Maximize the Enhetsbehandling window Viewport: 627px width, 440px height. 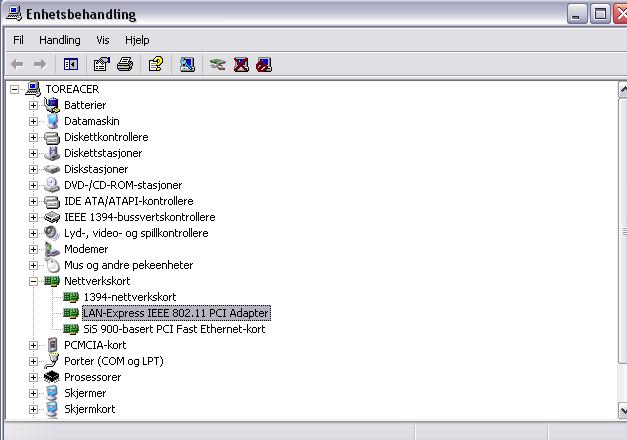point(600,14)
